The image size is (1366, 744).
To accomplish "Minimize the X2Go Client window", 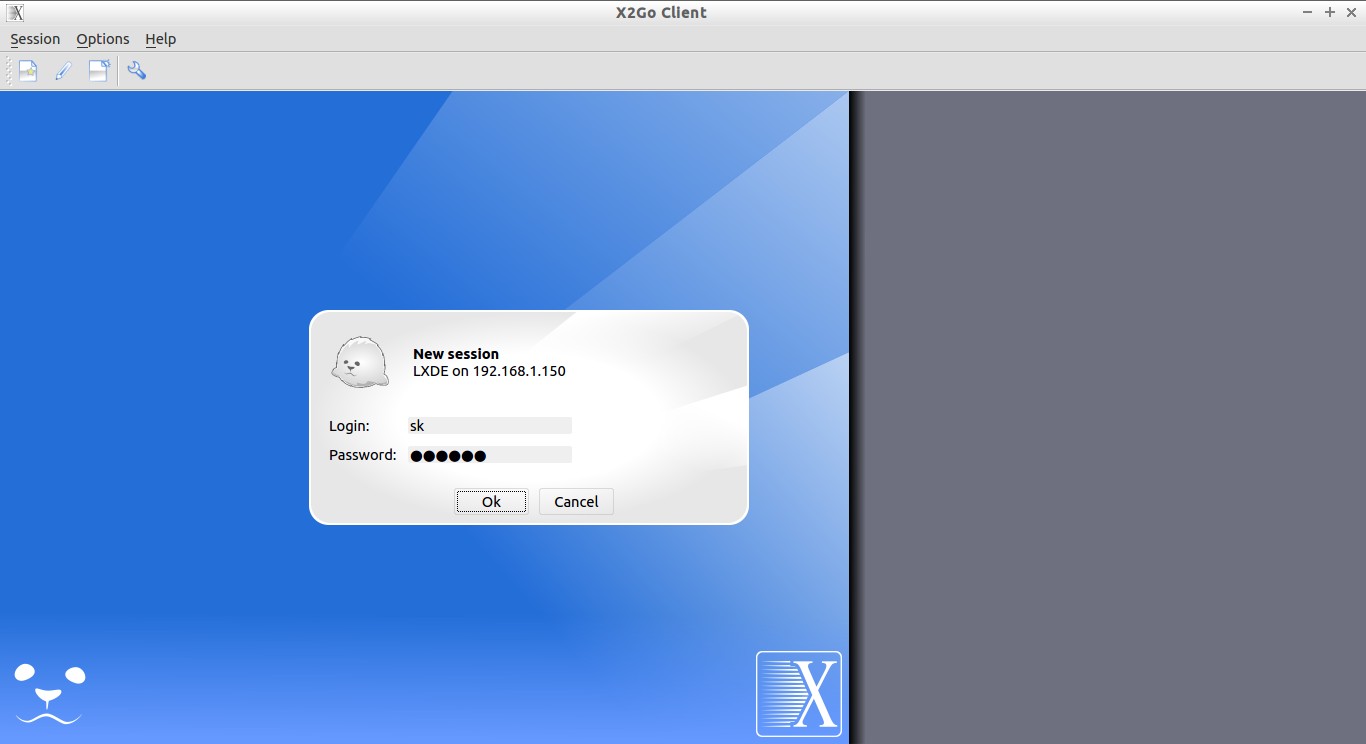I will click(1309, 12).
